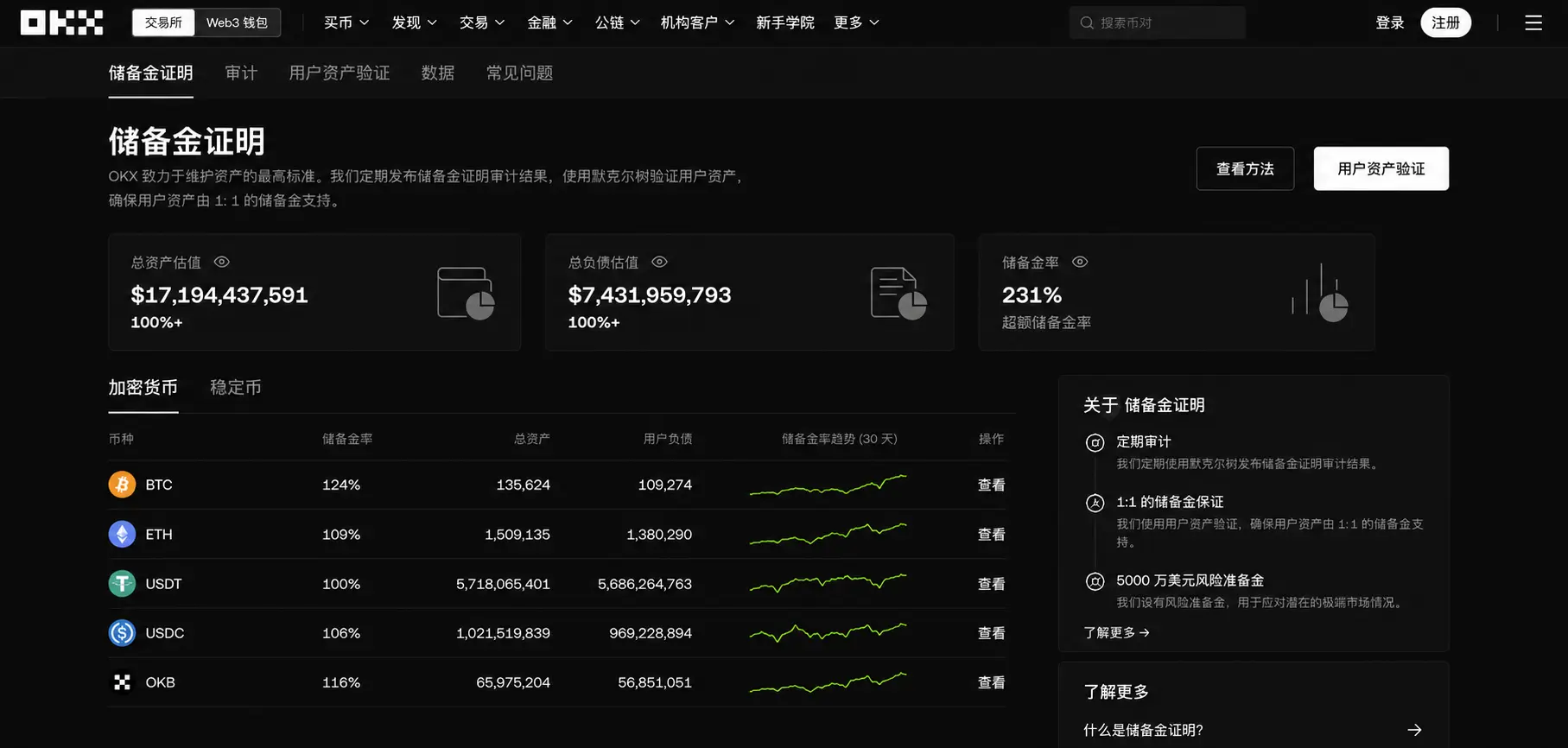Image resolution: width=1568 pixels, height=748 pixels.
Task: Expand the 交易 dropdown menu
Action: [x=482, y=22]
